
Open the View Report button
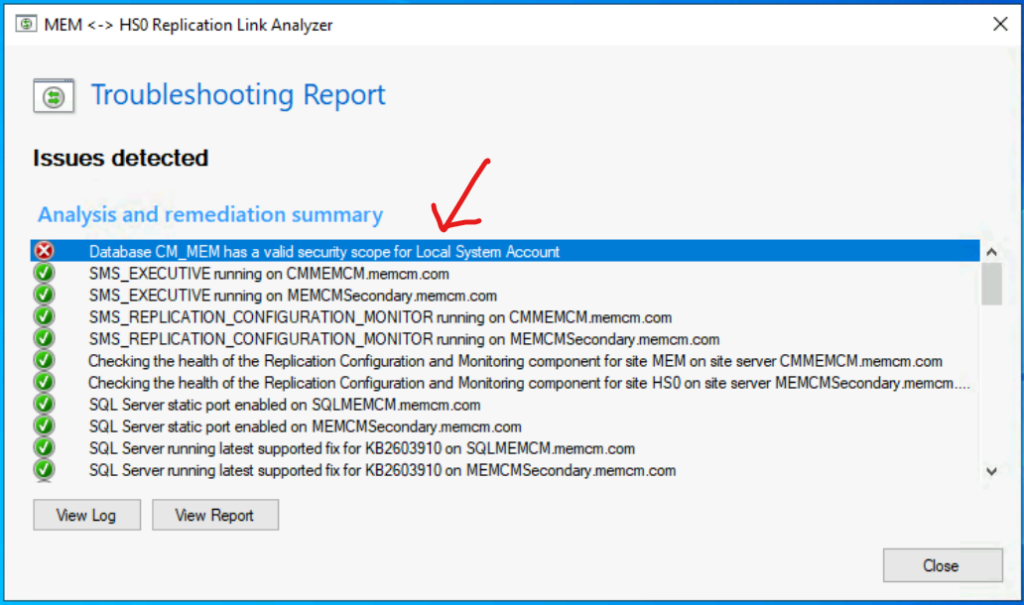click(216, 515)
